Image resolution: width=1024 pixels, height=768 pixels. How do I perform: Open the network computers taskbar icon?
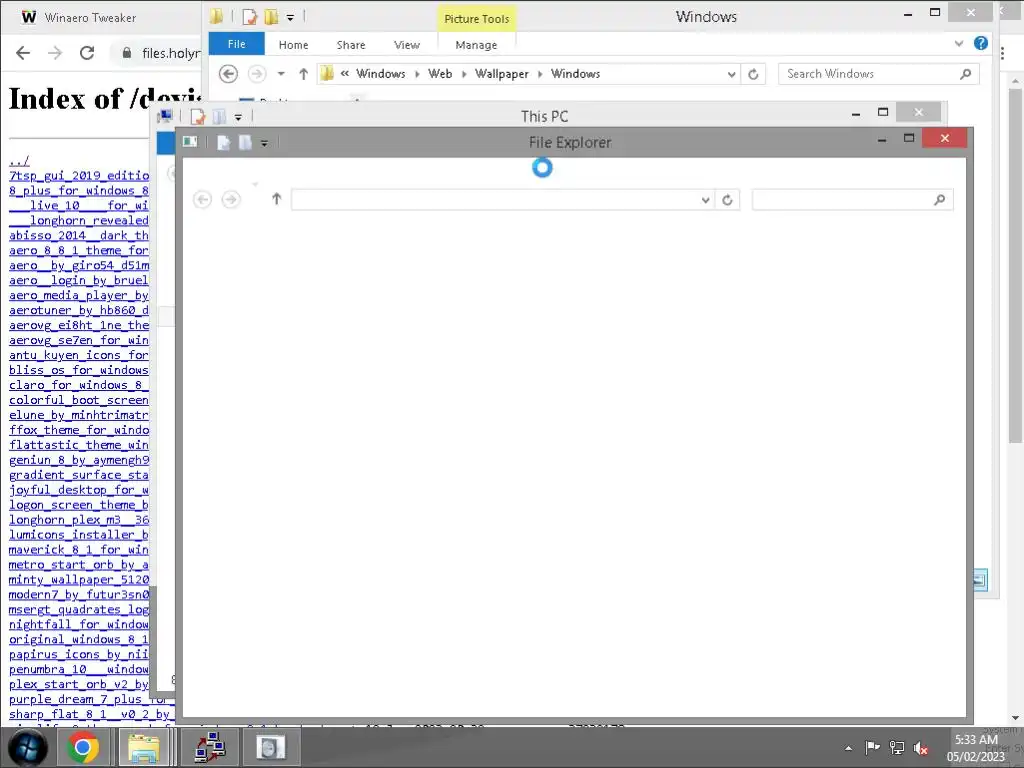[x=210, y=747]
